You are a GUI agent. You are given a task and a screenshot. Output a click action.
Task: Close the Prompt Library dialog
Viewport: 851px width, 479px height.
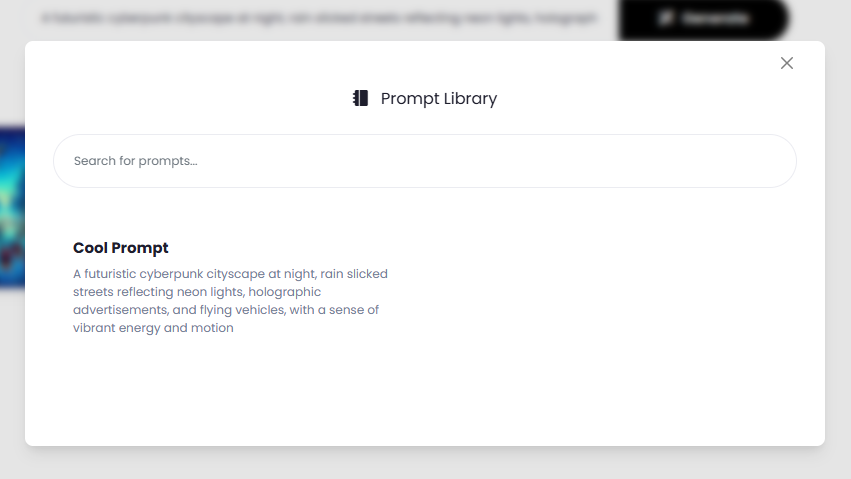pyautogui.click(x=786, y=63)
